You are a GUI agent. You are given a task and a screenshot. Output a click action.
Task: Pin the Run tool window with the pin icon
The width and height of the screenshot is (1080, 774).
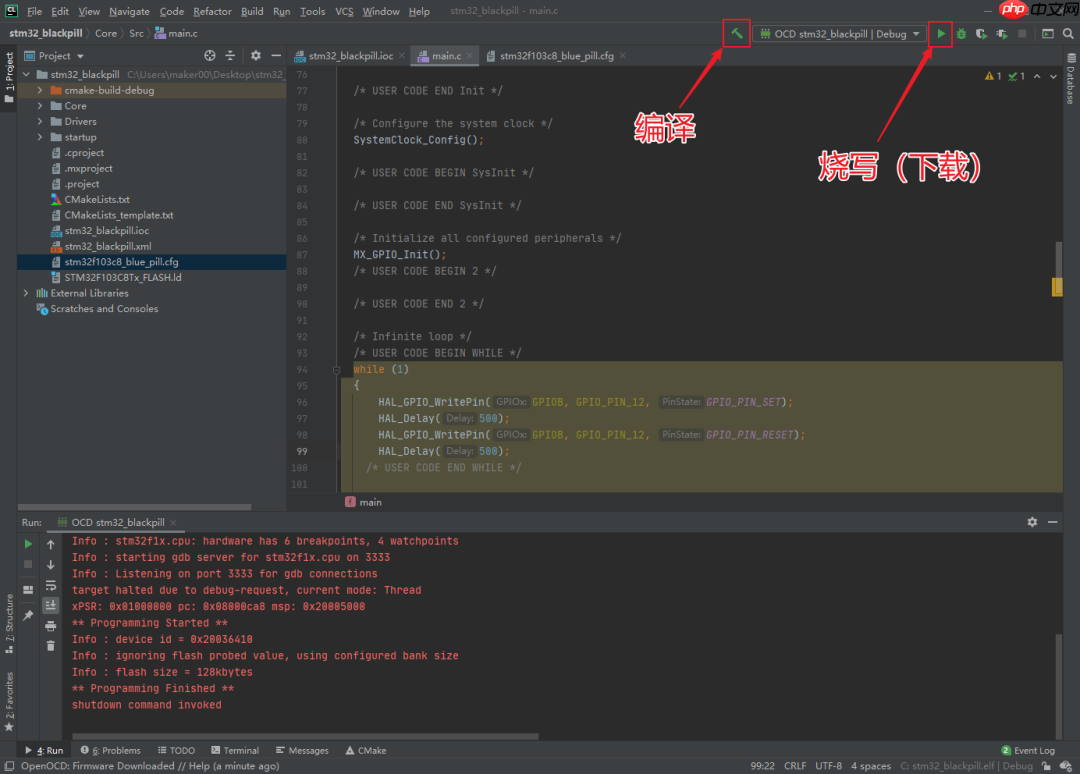pos(27,613)
